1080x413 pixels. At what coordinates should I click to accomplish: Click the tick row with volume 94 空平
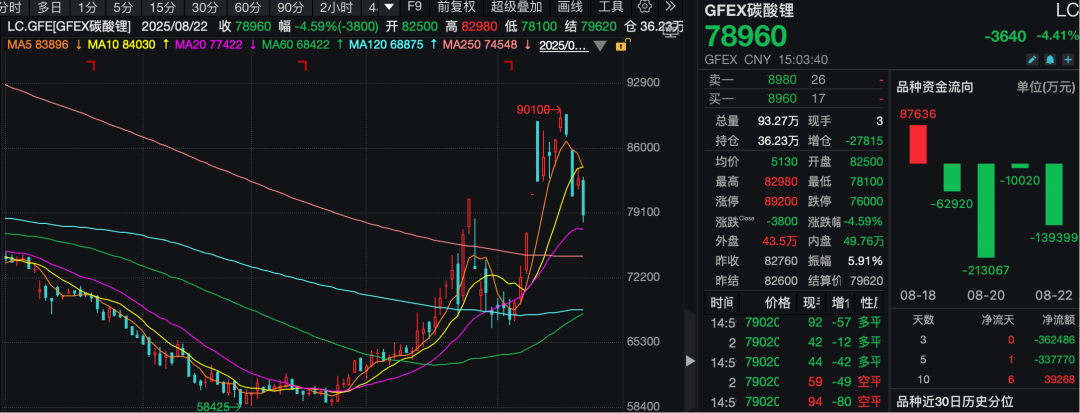tap(796, 401)
